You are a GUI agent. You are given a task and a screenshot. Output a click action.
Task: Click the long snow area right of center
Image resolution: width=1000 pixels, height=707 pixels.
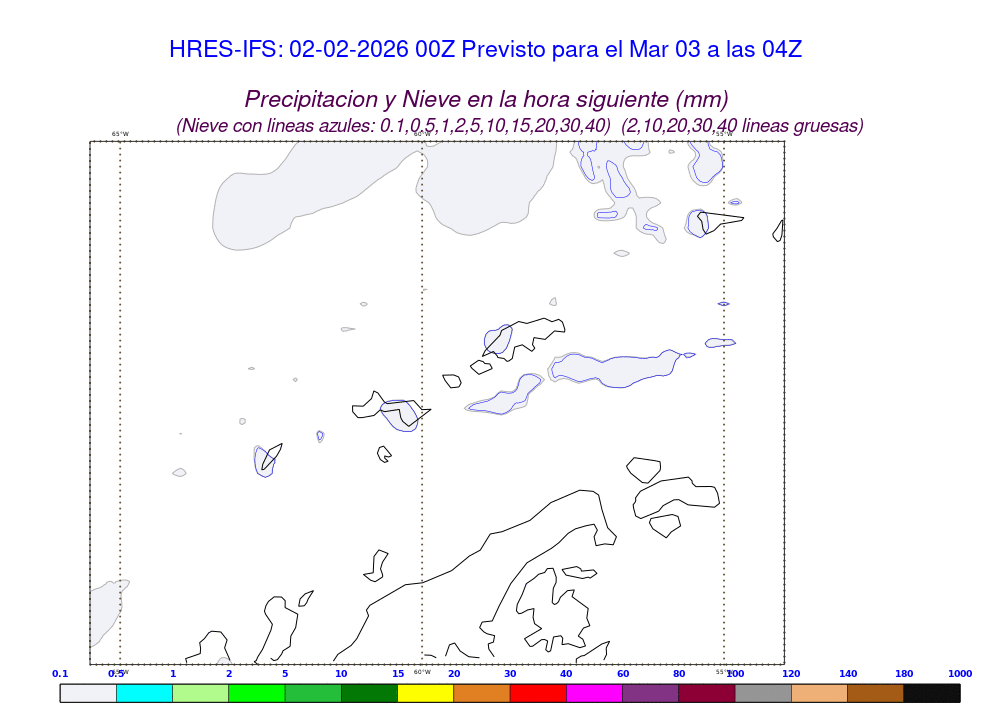pyautogui.click(x=610, y=369)
